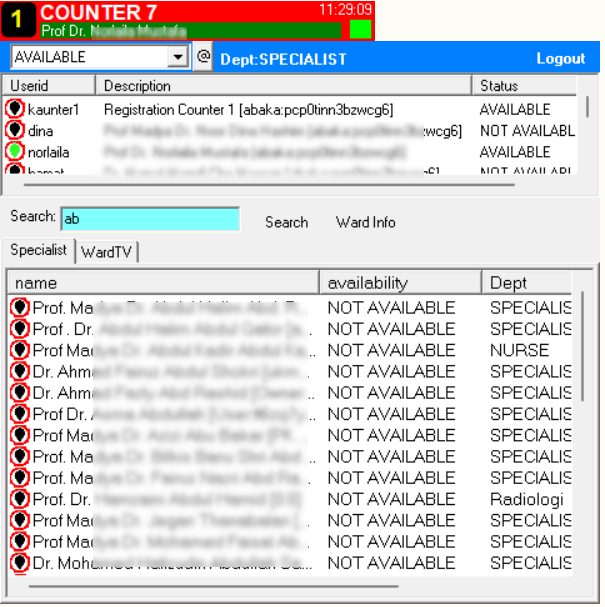Open the AVAILABLE status dropdown
Image resolution: width=605 pixels, height=607 pixels.
pos(178,57)
